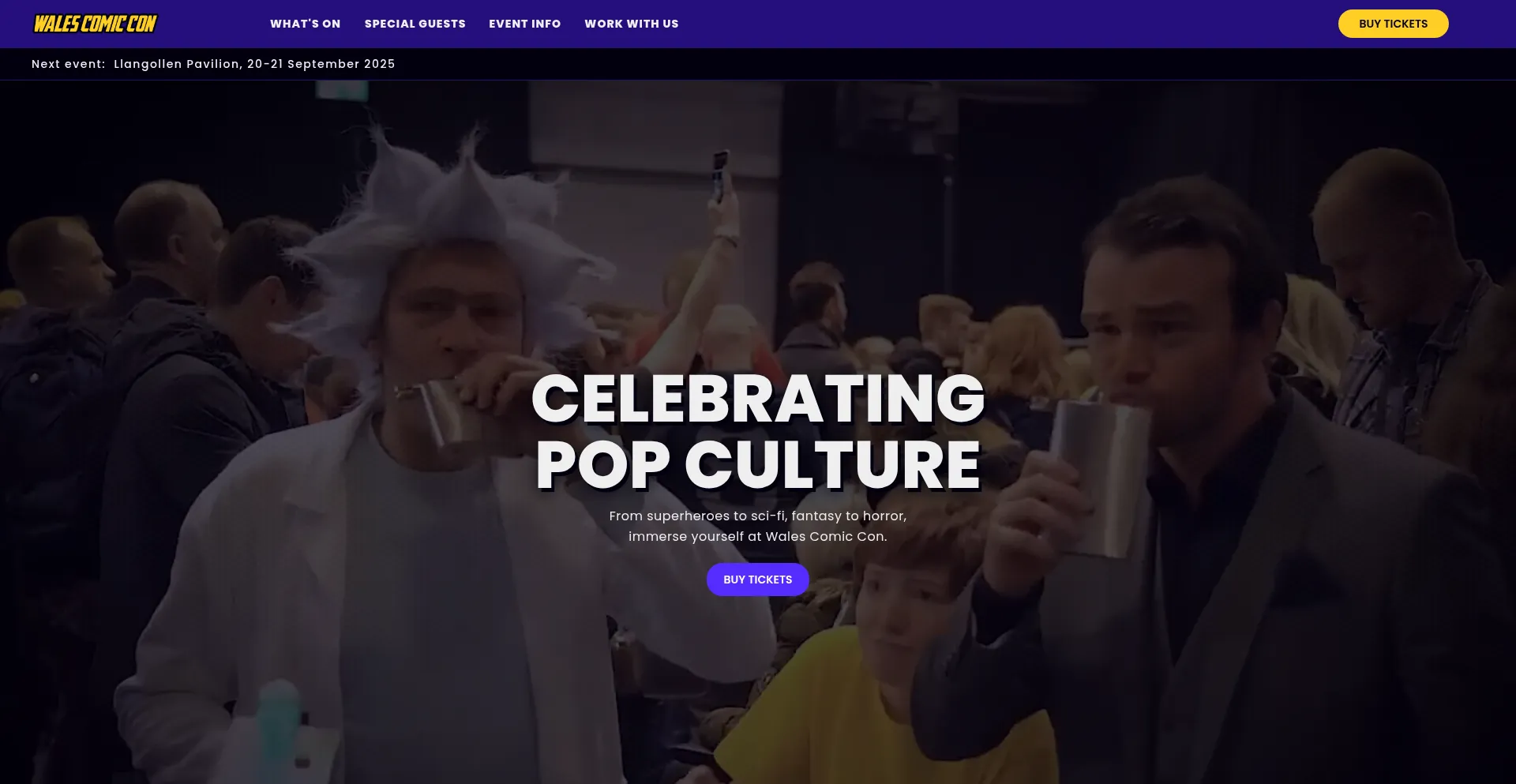Go to Special Guests in navigation
1516x784 pixels.
tap(415, 24)
